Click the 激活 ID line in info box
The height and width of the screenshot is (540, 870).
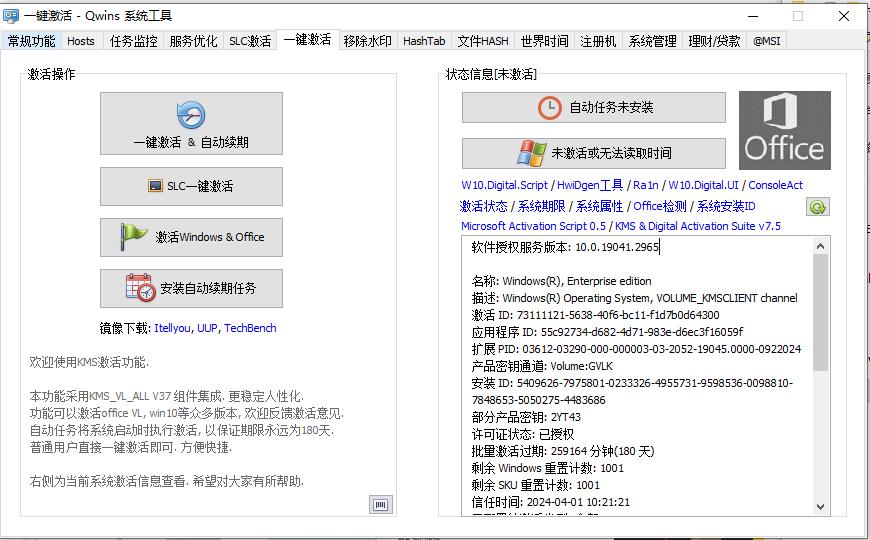click(x=595, y=315)
